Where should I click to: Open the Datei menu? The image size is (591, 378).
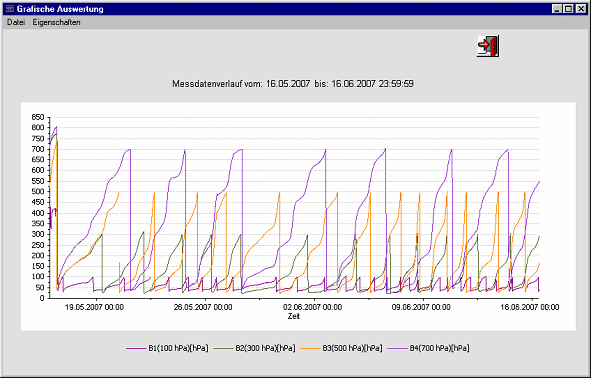[16, 22]
